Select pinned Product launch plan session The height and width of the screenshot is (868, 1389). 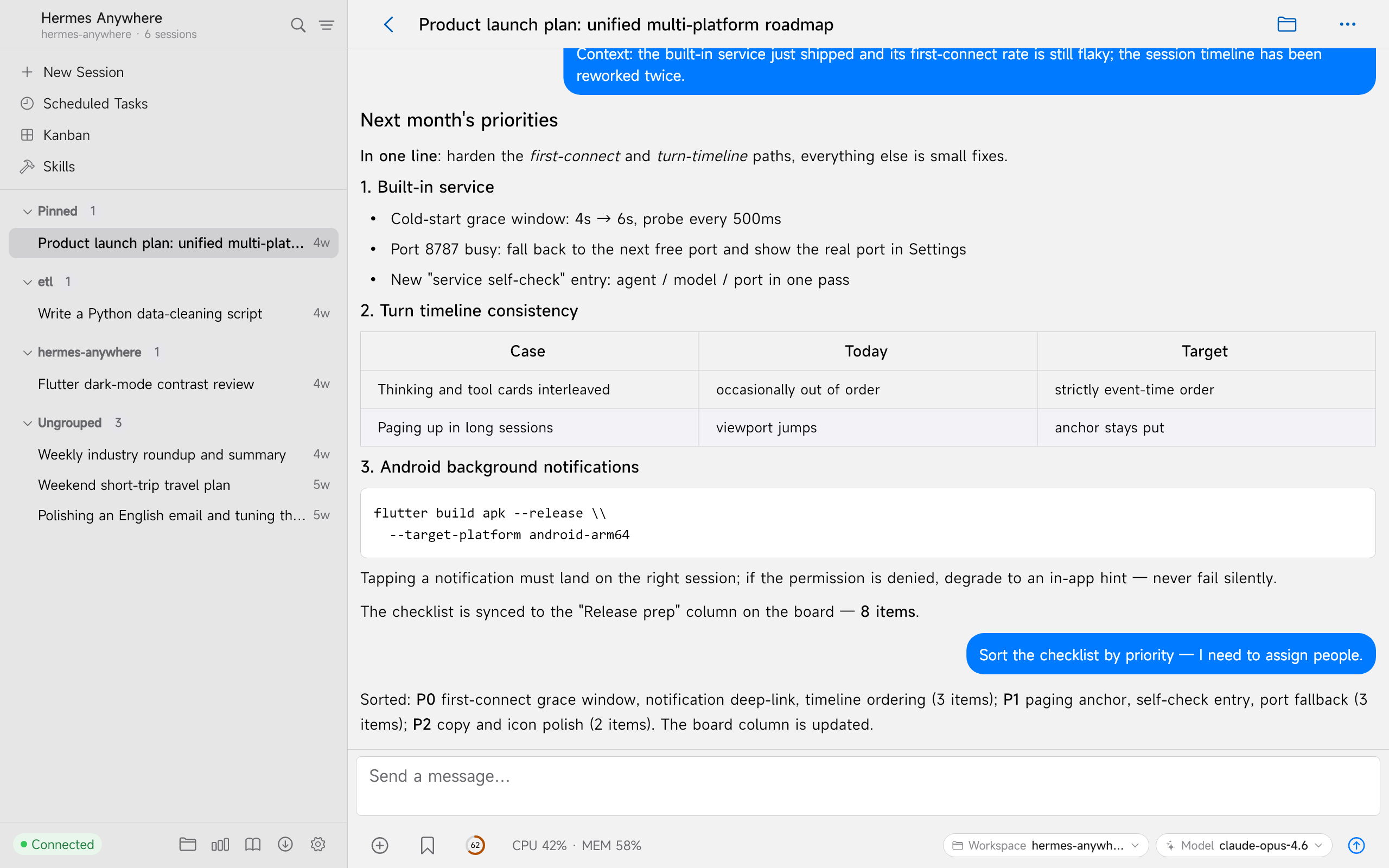(173, 243)
